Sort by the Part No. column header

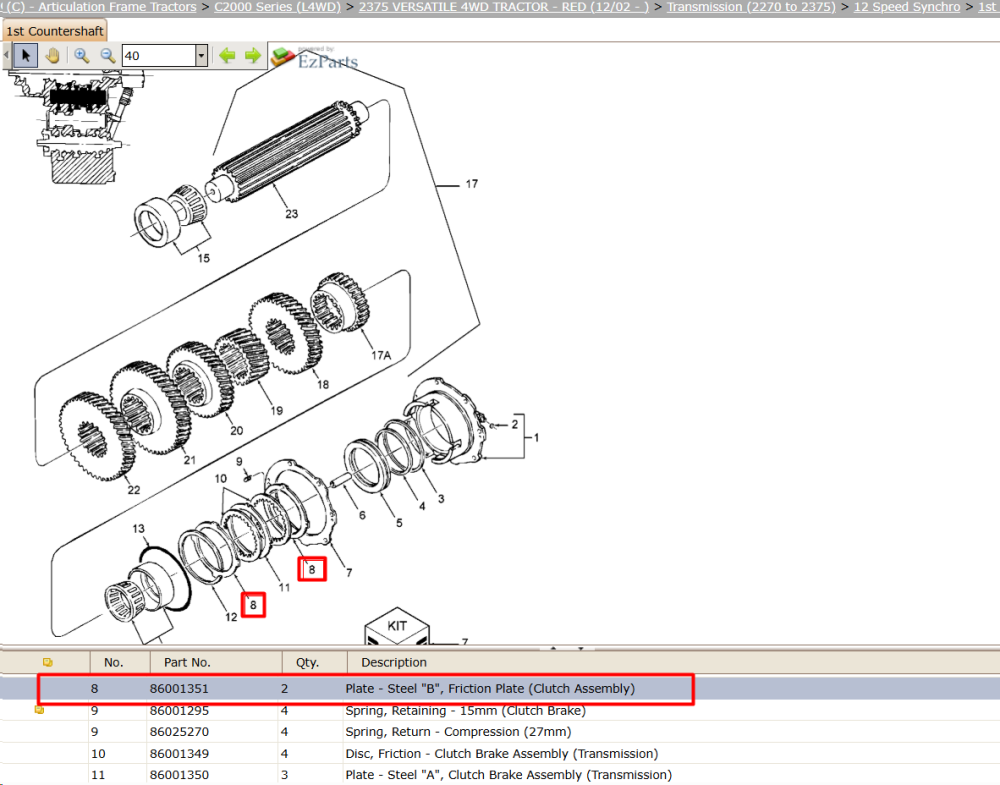(x=187, y=662)
